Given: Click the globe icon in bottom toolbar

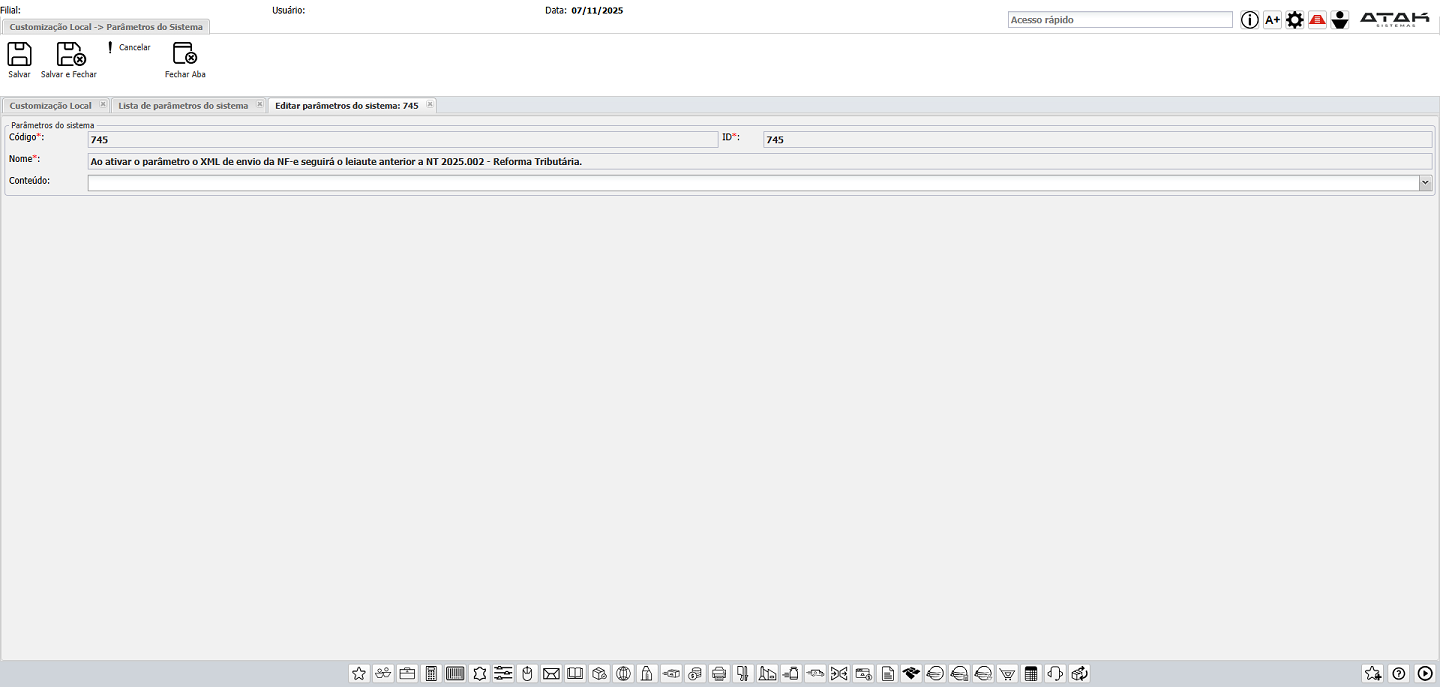Looking at the screenshot, I should tap(623, 674).
